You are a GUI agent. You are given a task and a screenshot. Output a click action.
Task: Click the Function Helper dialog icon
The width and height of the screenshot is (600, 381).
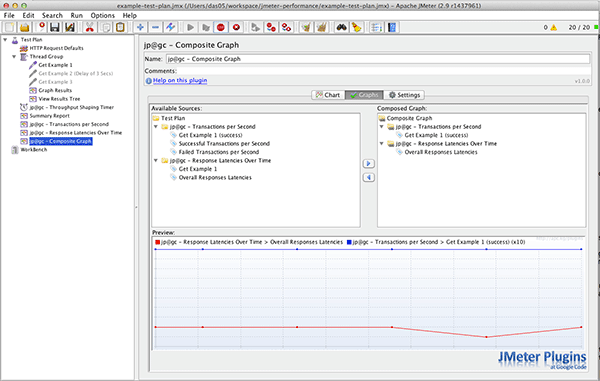click(377, 27)
